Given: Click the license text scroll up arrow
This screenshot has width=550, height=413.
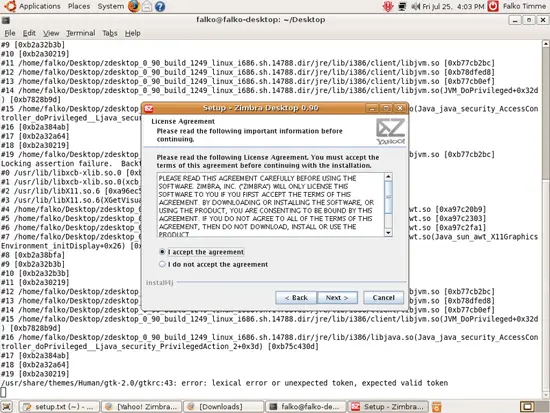Looking at the screenshot, I should 388,176.
